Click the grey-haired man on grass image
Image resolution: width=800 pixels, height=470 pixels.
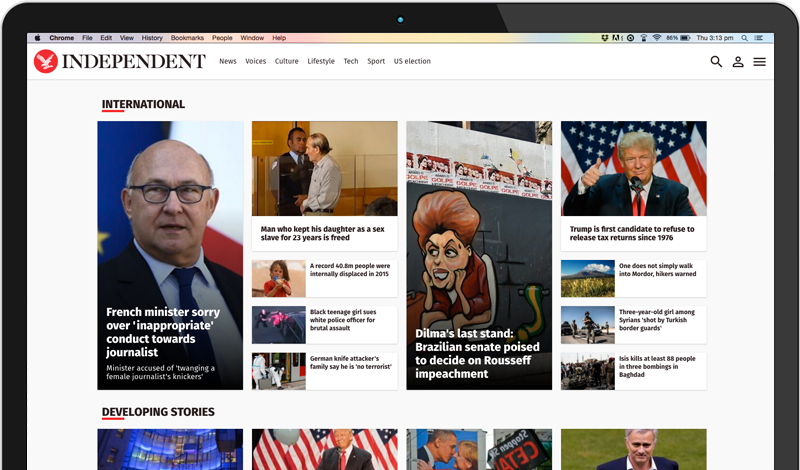(634, 449)
